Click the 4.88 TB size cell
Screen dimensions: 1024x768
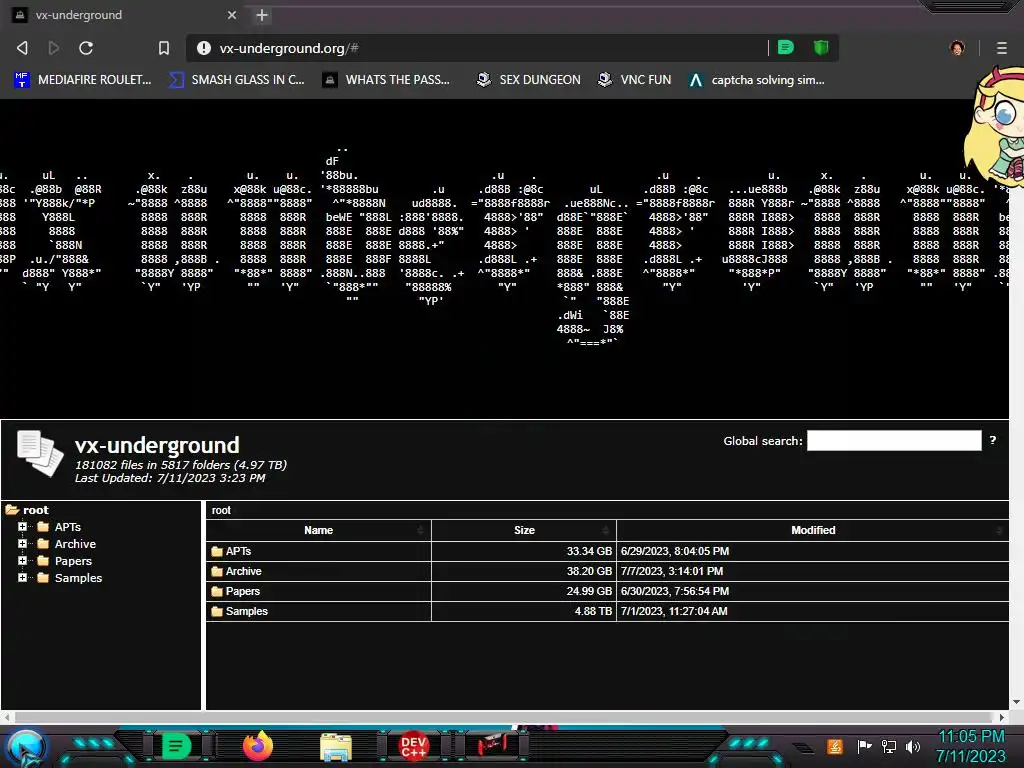tap(524, 611)
